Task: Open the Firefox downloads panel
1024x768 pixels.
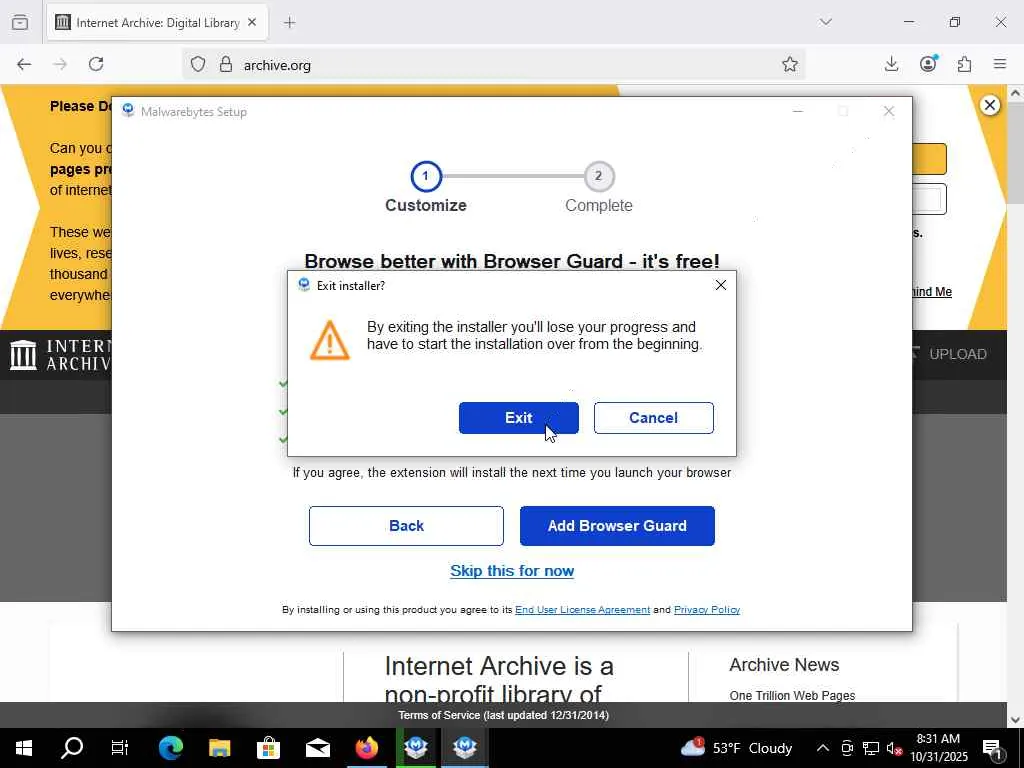Action: coord(891,64)
